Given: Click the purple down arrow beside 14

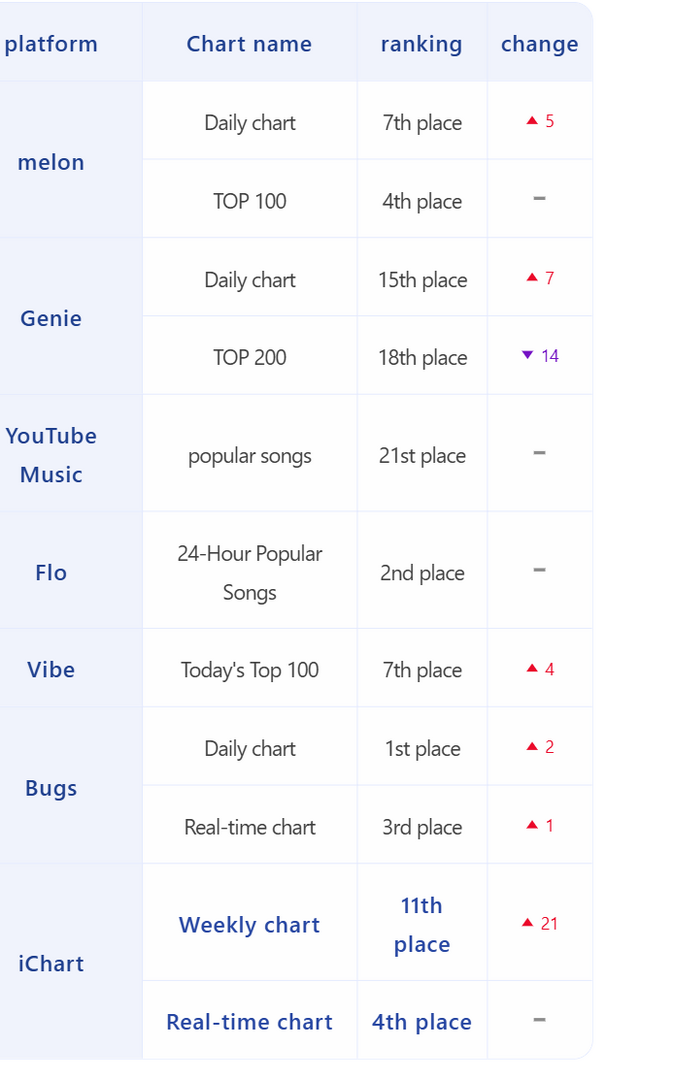Looking at the screenshot, I should [528, 355].
